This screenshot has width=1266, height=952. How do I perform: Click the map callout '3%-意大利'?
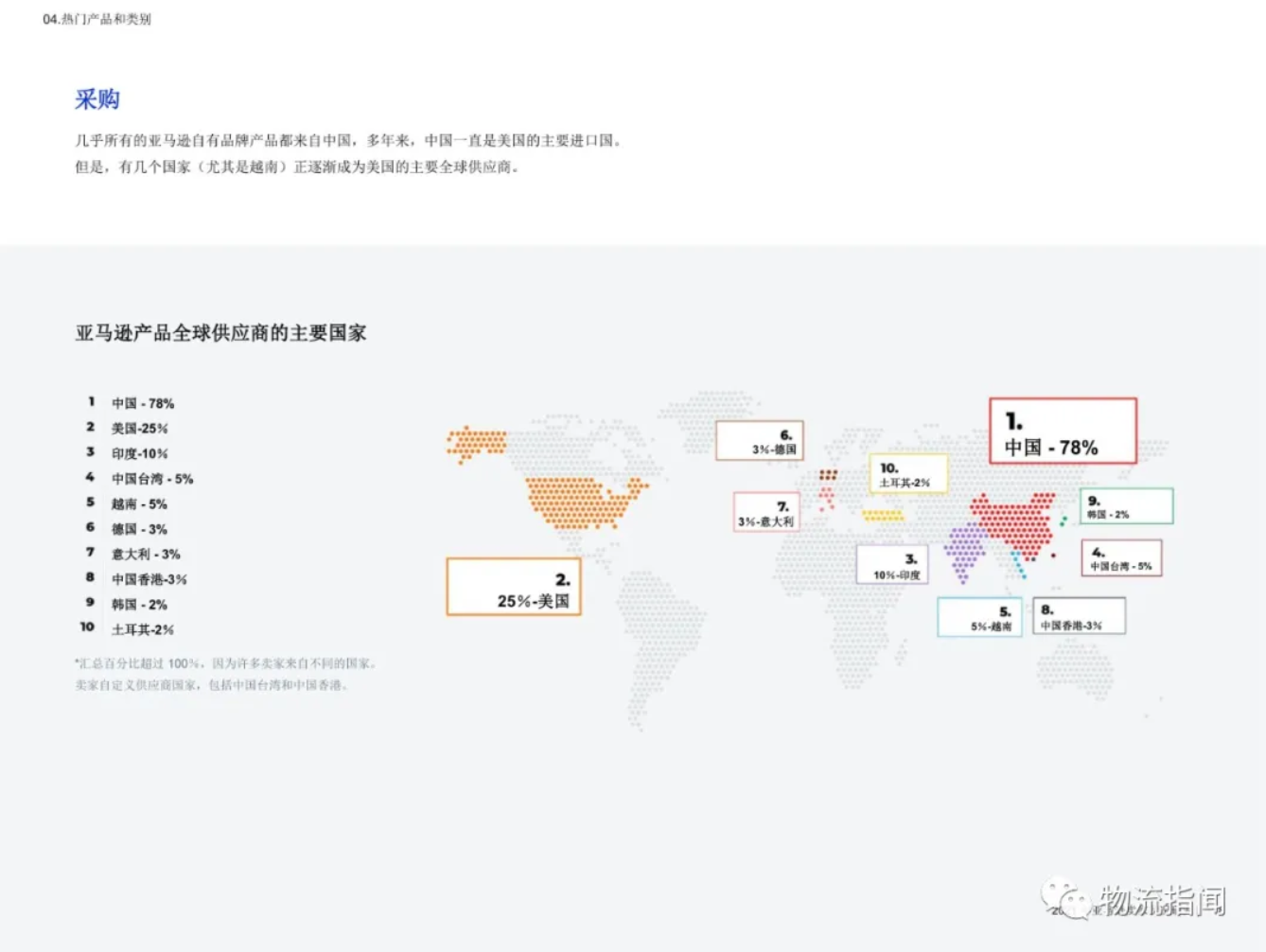(766, 512)
